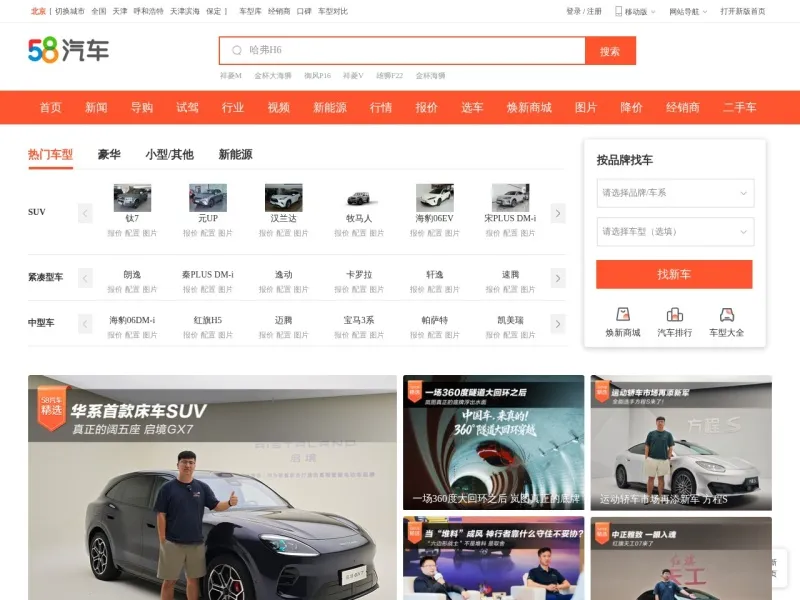The width and height of the screenshot is (800, 600).
Task: Click hot search term 金杯大海狮
Action: (273, 76)
